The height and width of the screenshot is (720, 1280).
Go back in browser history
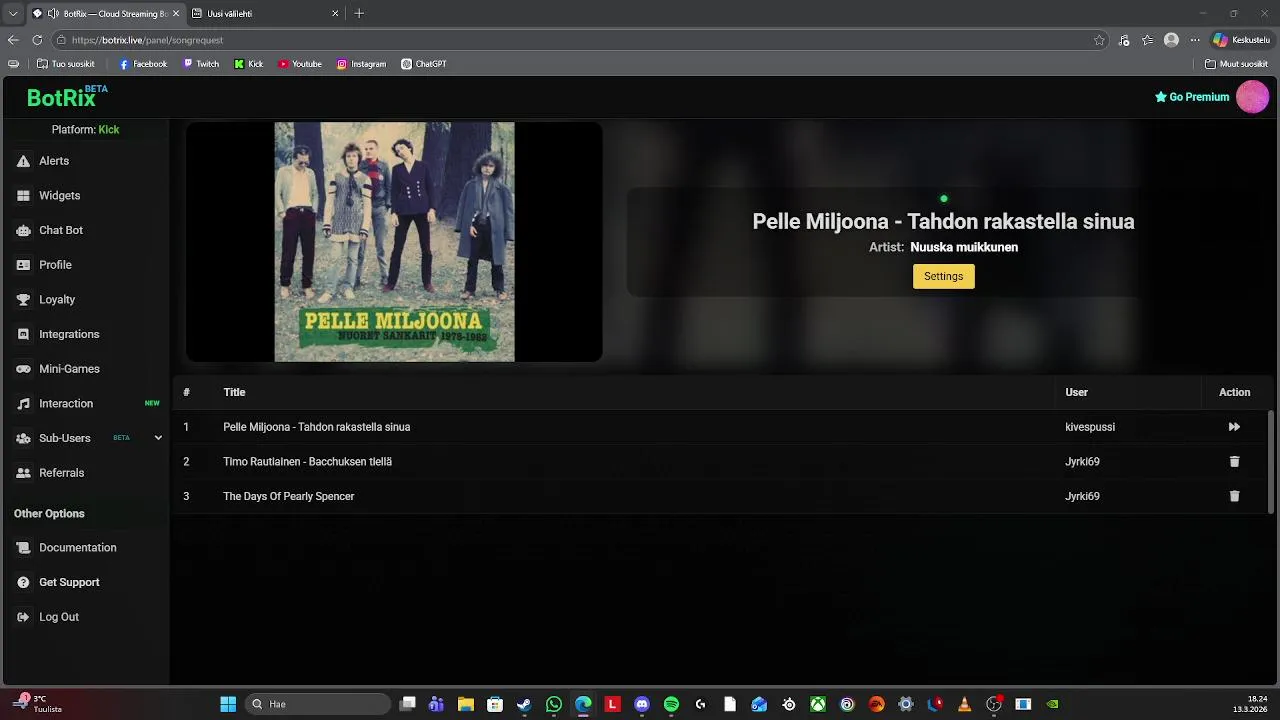13,40
